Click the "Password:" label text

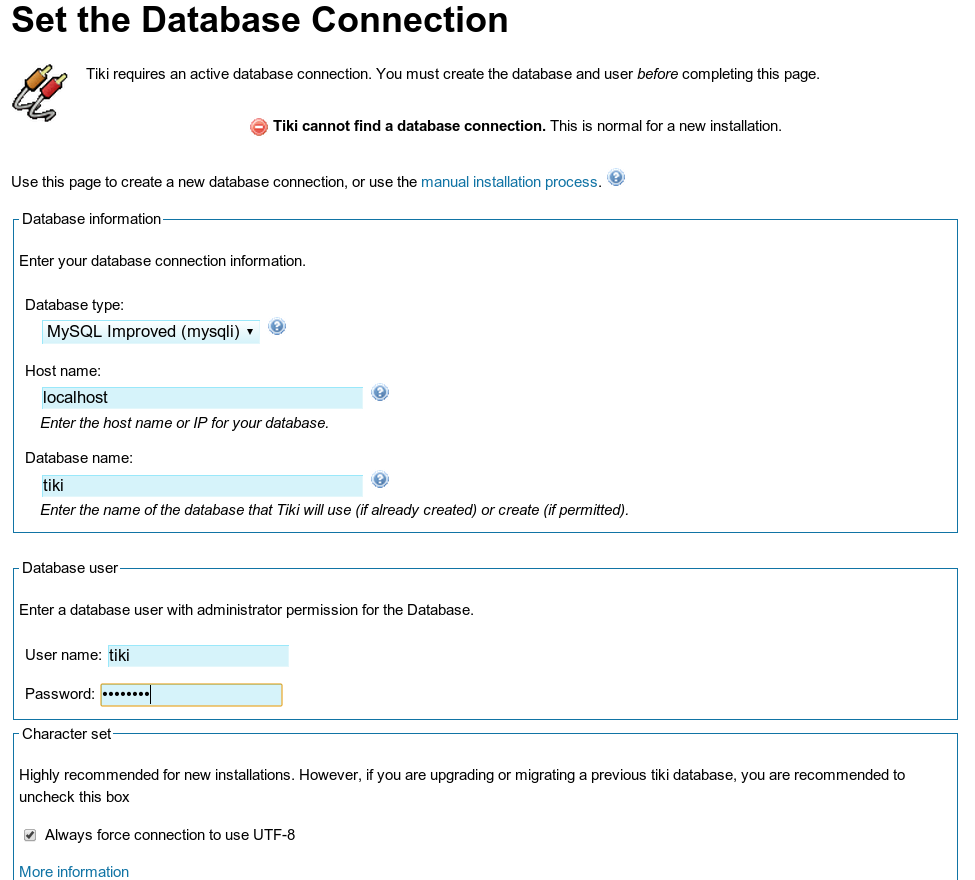[x=60, y=695]
